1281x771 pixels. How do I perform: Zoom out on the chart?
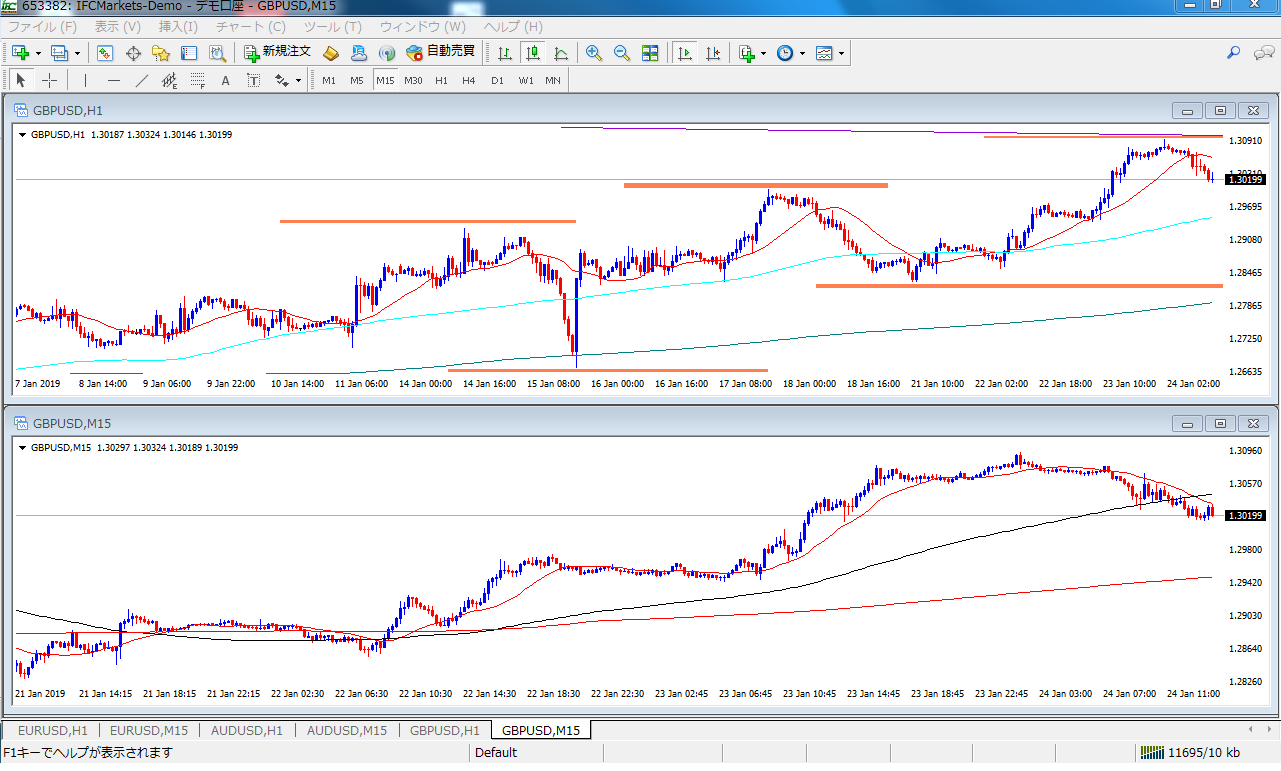pos(622,53)
